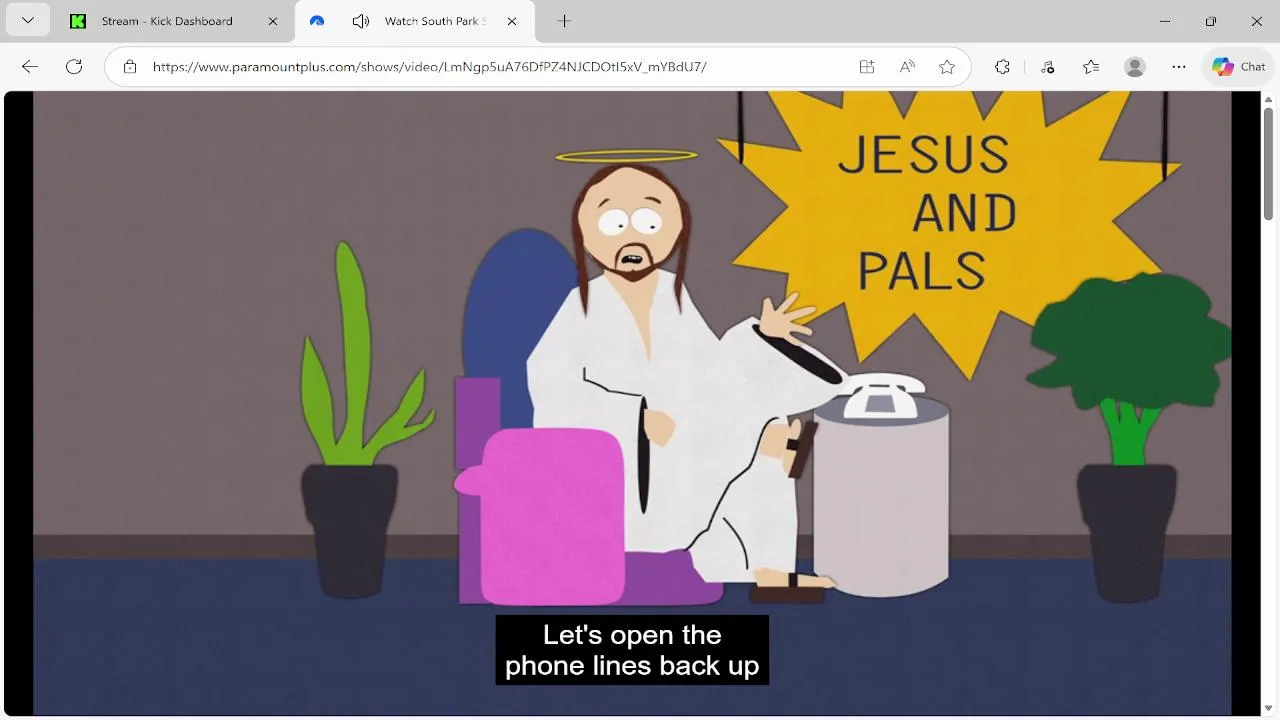Click the Paramount+ favicon on active tab
Viewport: 1280px width, 720px height.
coord(317,21)
